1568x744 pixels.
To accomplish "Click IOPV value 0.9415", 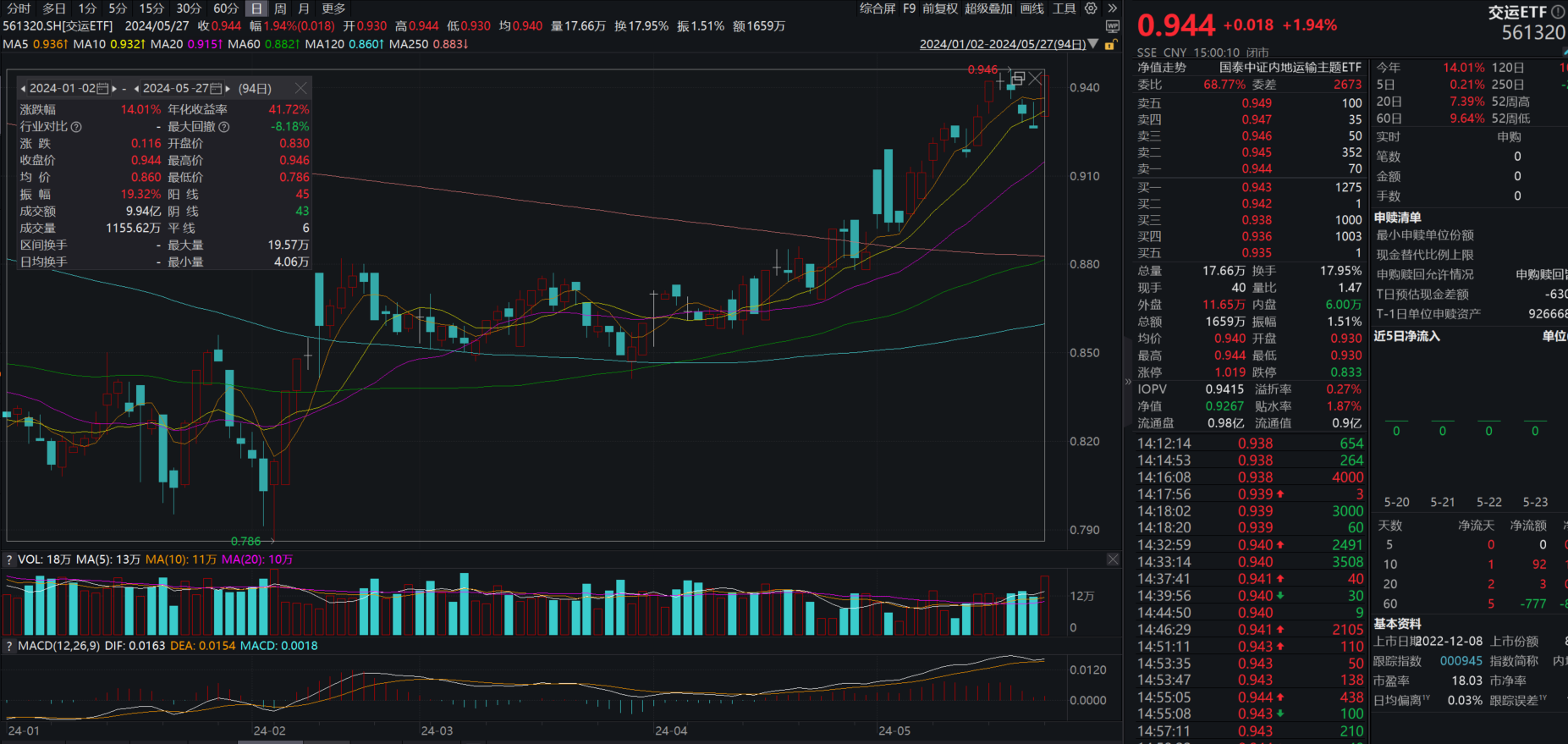I will click(1224, 389).
